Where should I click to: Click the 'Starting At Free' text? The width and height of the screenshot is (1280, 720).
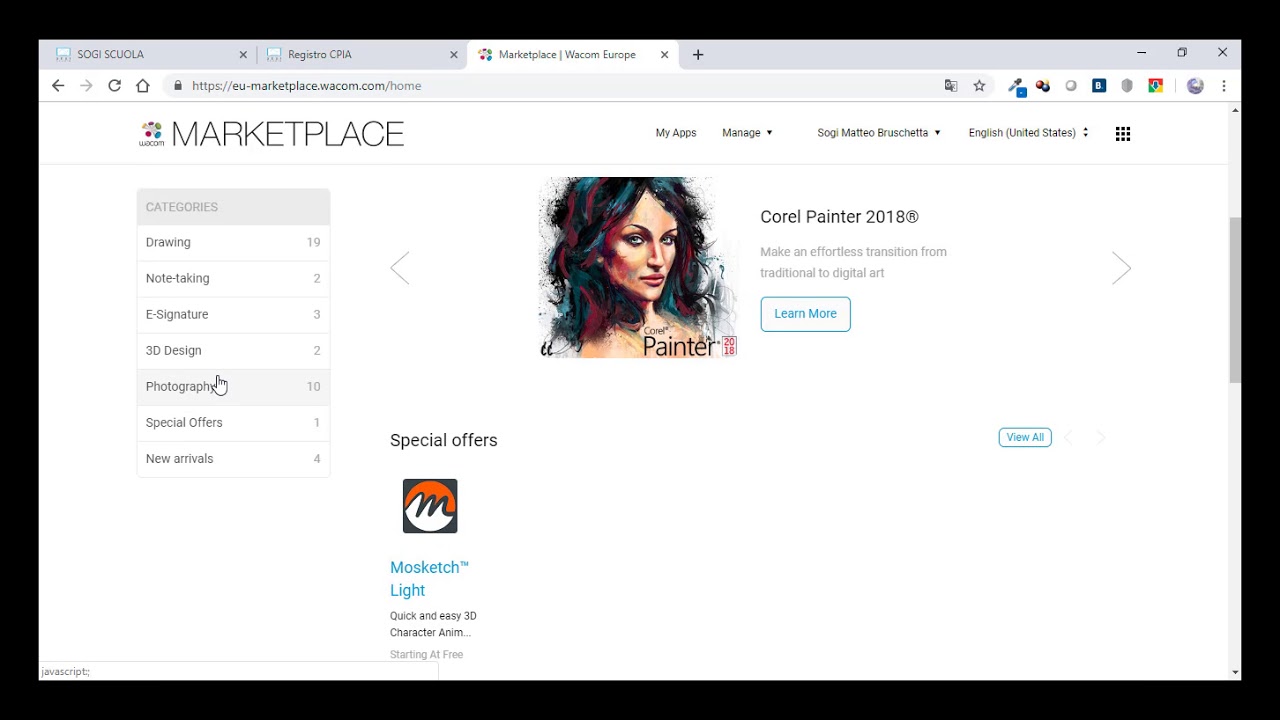[427, 655]
